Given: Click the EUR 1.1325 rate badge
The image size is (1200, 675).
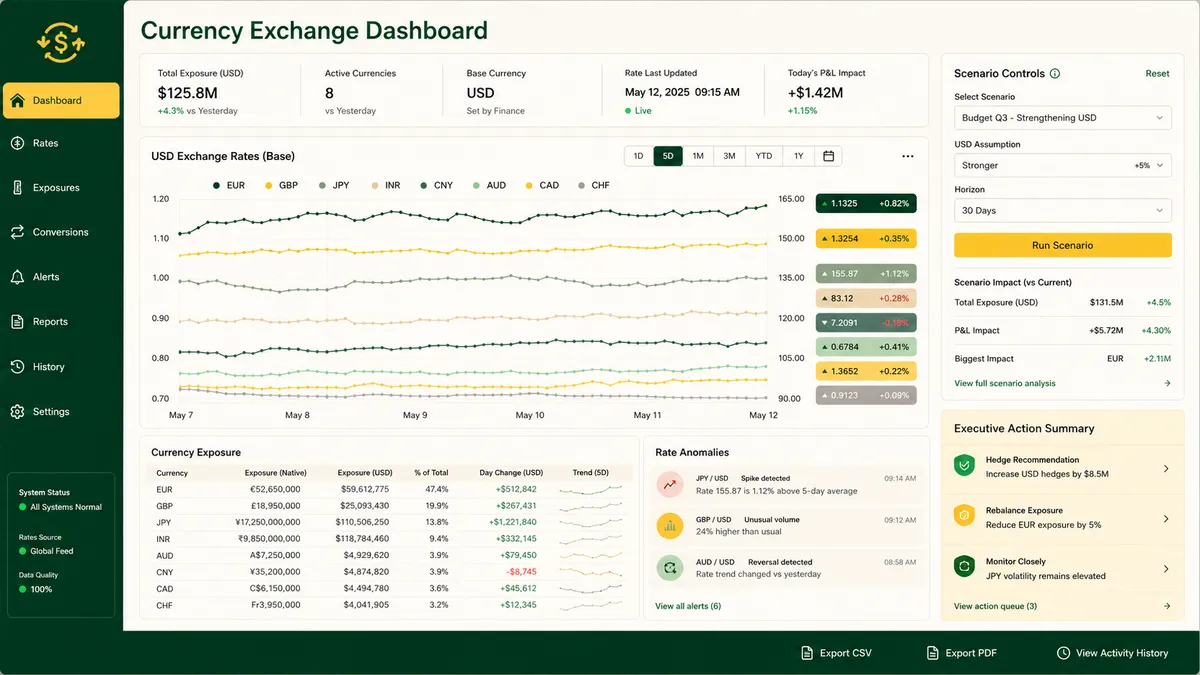Looking at the screenshot, I should (x=866, y=204).
